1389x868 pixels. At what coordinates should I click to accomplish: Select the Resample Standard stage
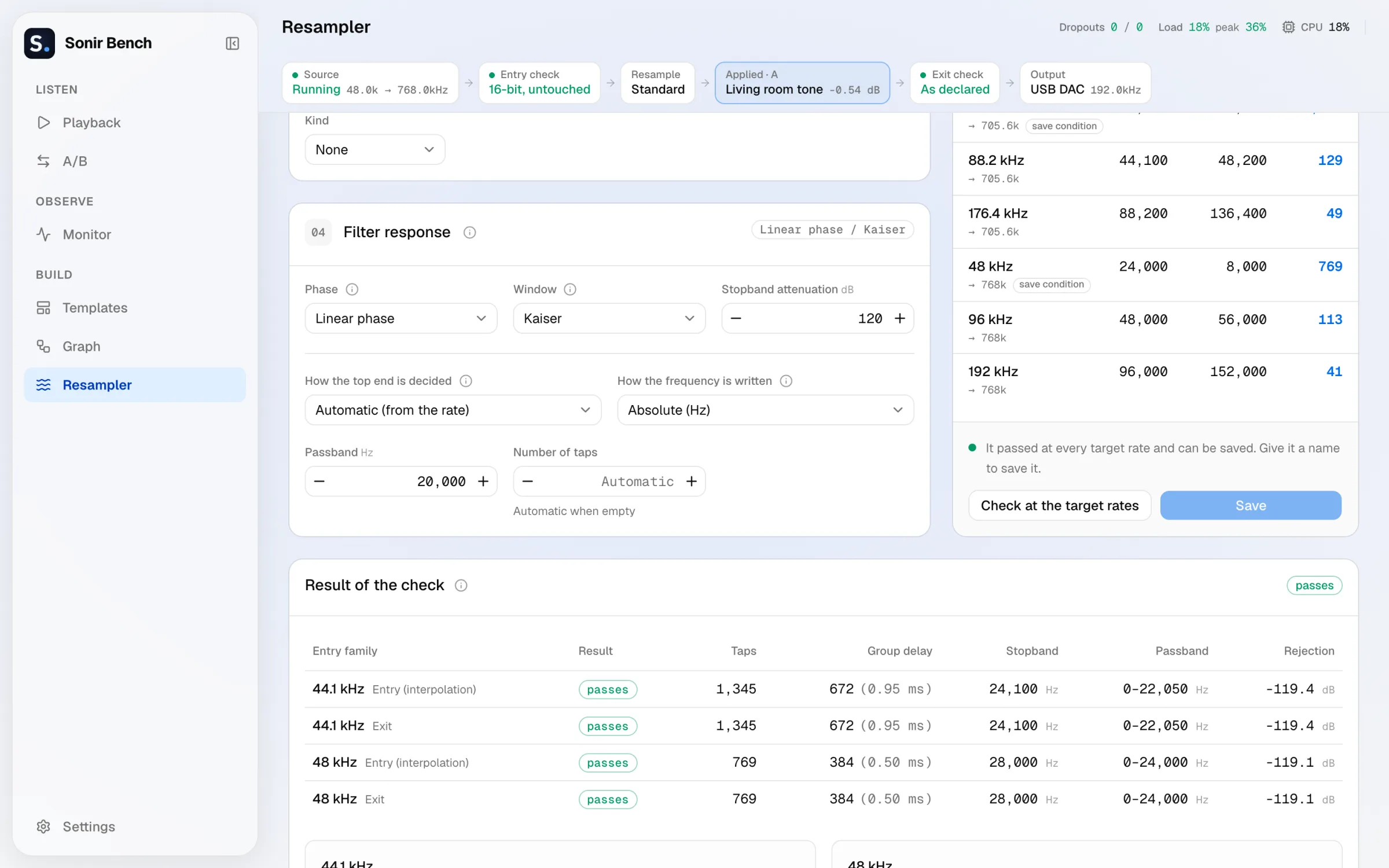657,83
